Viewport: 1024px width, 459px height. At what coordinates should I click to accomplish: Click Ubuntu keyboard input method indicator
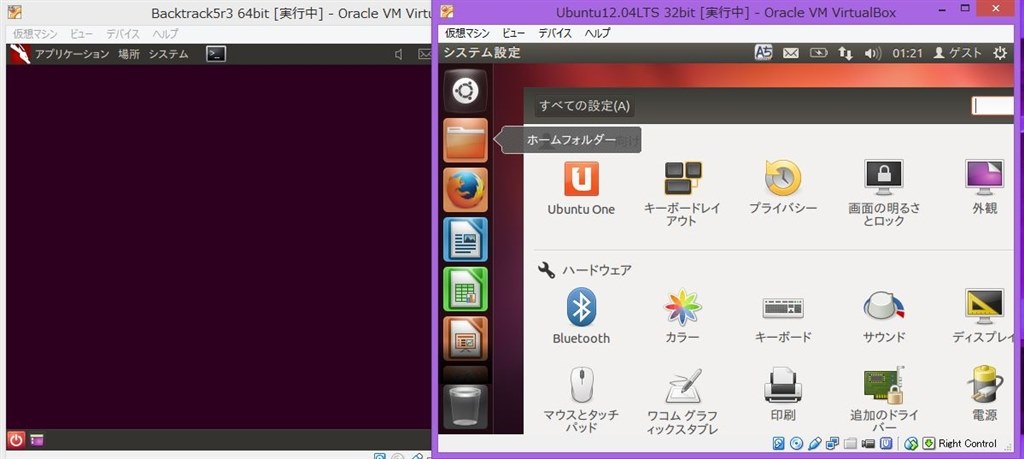point(763,53)
